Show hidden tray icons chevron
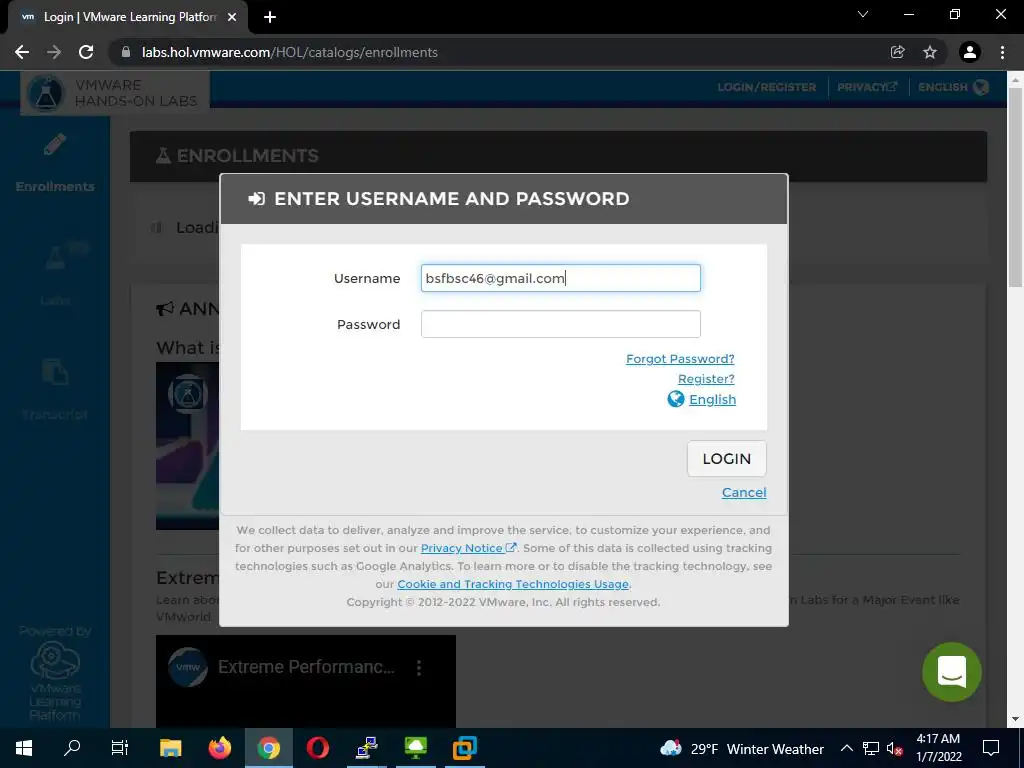1024x768 pixels. click(x=846, y=748)
